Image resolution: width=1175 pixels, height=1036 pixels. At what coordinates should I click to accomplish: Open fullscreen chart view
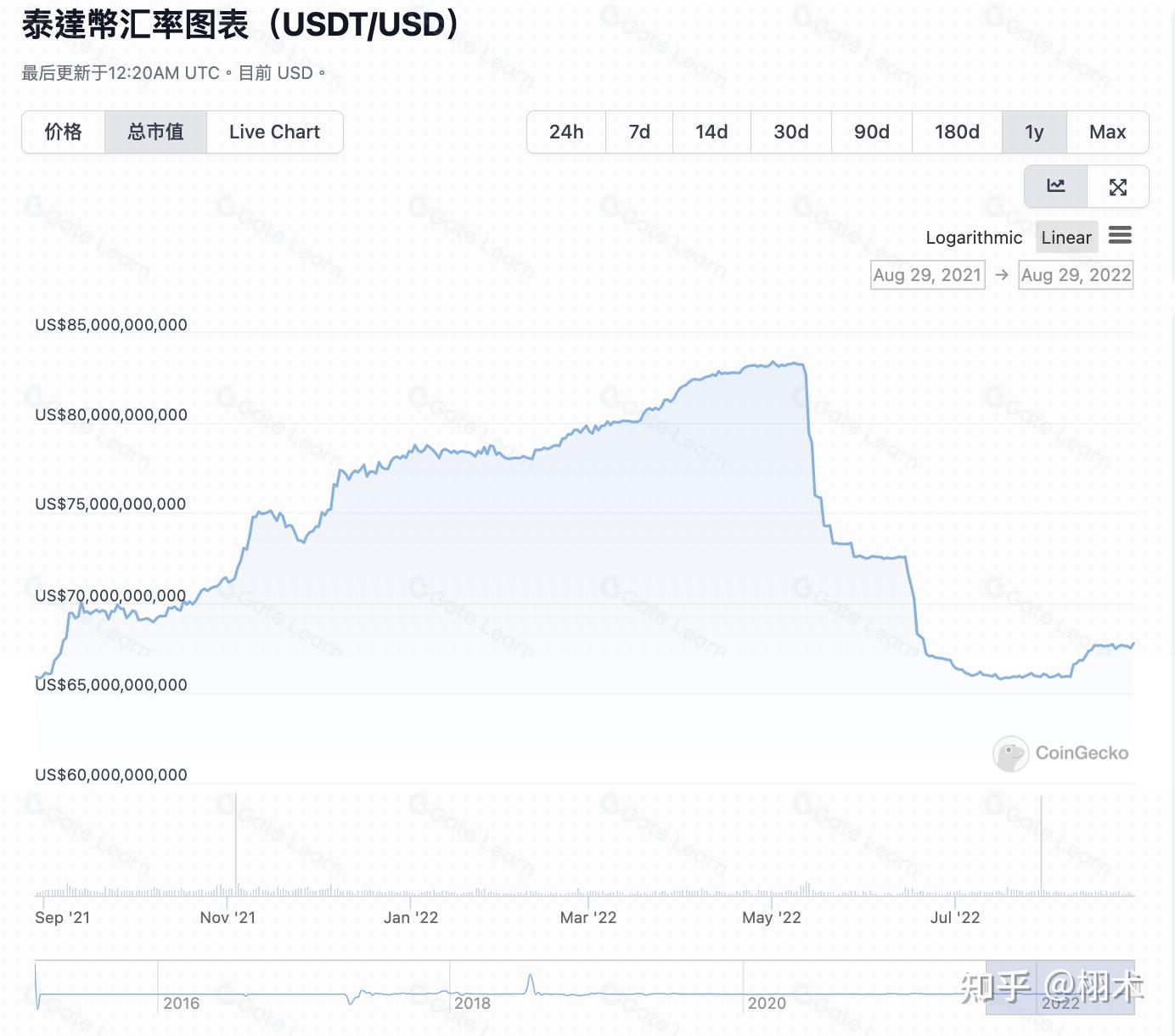coord(1118,187)
